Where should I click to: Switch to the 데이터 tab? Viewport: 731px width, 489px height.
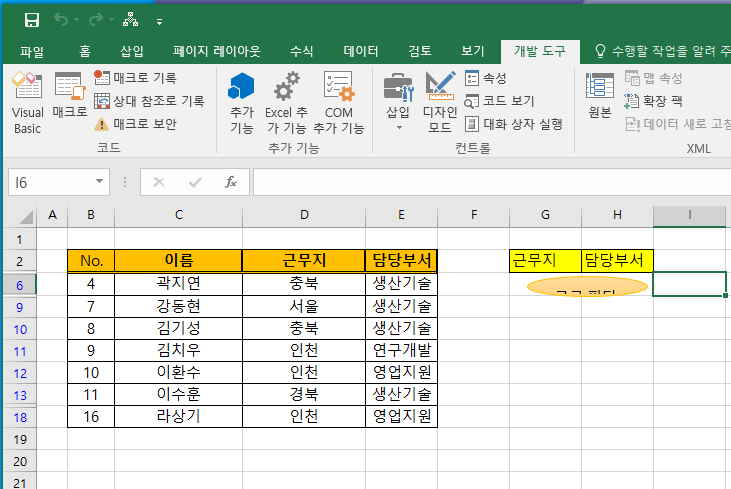point(361,51)
